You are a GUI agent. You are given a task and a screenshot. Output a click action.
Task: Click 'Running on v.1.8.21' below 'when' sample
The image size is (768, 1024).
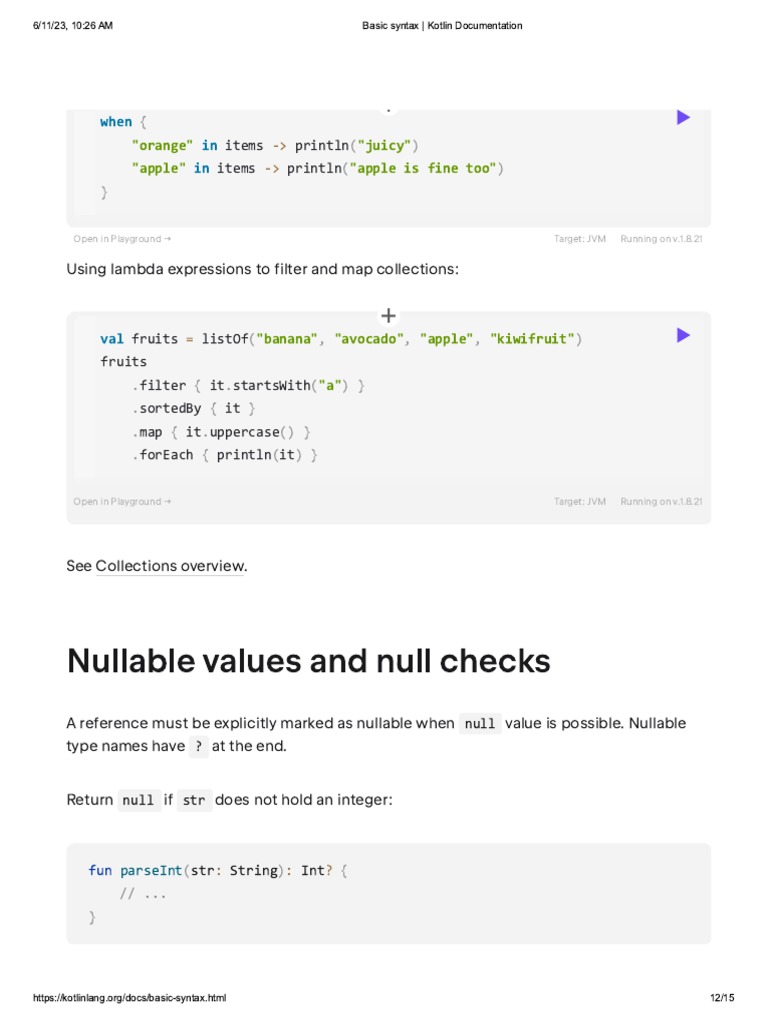point(661,239)
